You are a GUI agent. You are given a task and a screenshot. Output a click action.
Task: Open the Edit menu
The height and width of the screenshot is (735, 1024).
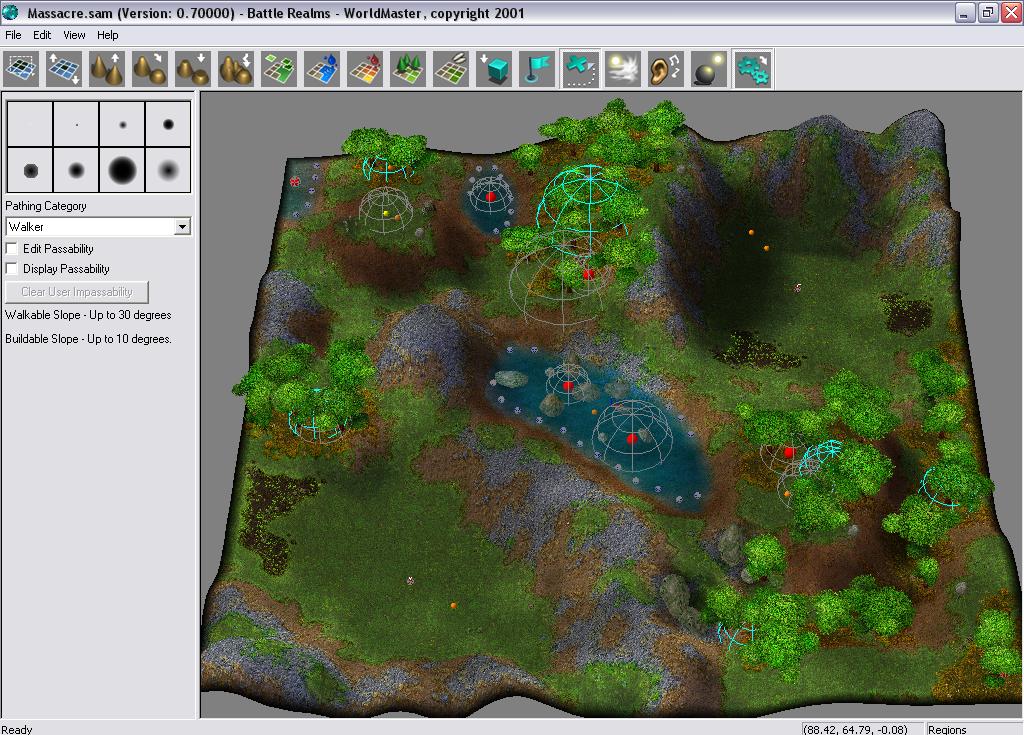42,35
